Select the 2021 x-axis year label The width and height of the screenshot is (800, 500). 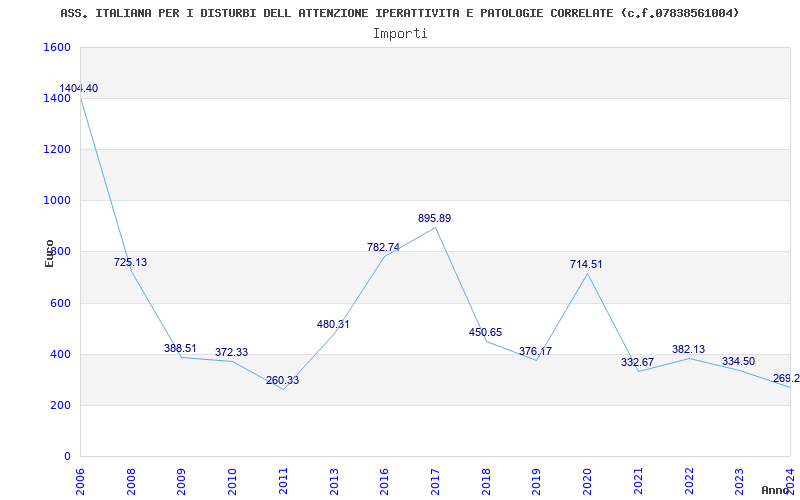pos(638,482)
